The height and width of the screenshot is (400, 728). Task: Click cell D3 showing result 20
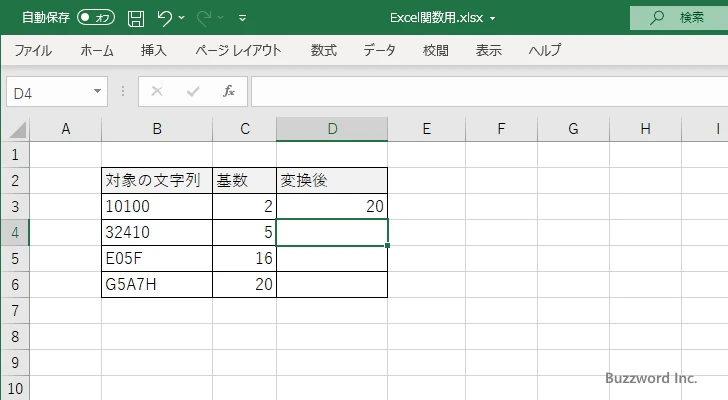click(x=332, y=206)
